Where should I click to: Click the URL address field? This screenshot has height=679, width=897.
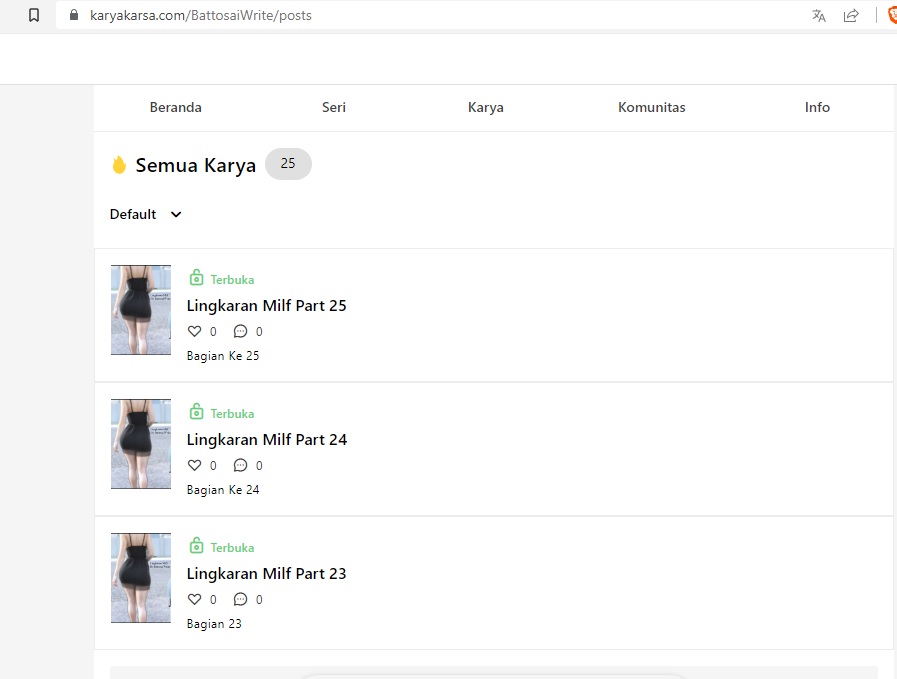click(x=429, y=15)
